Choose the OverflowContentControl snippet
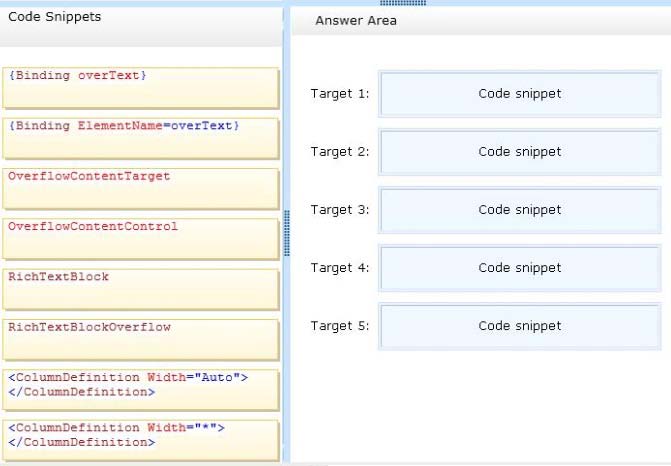This screenshot has height=466, width=671. coord(141,239)
